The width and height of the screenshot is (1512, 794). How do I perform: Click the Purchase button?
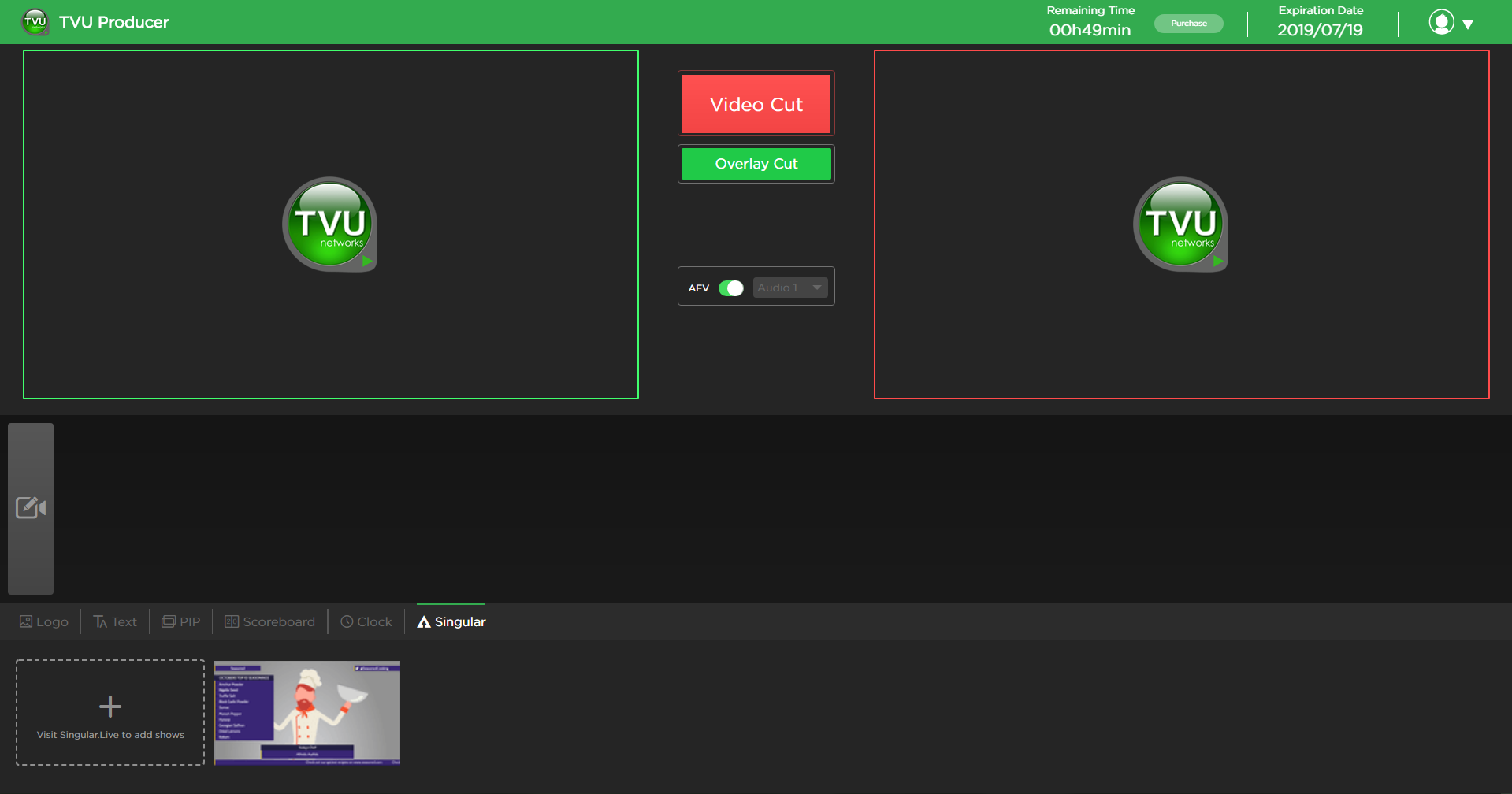(1188, 24)
